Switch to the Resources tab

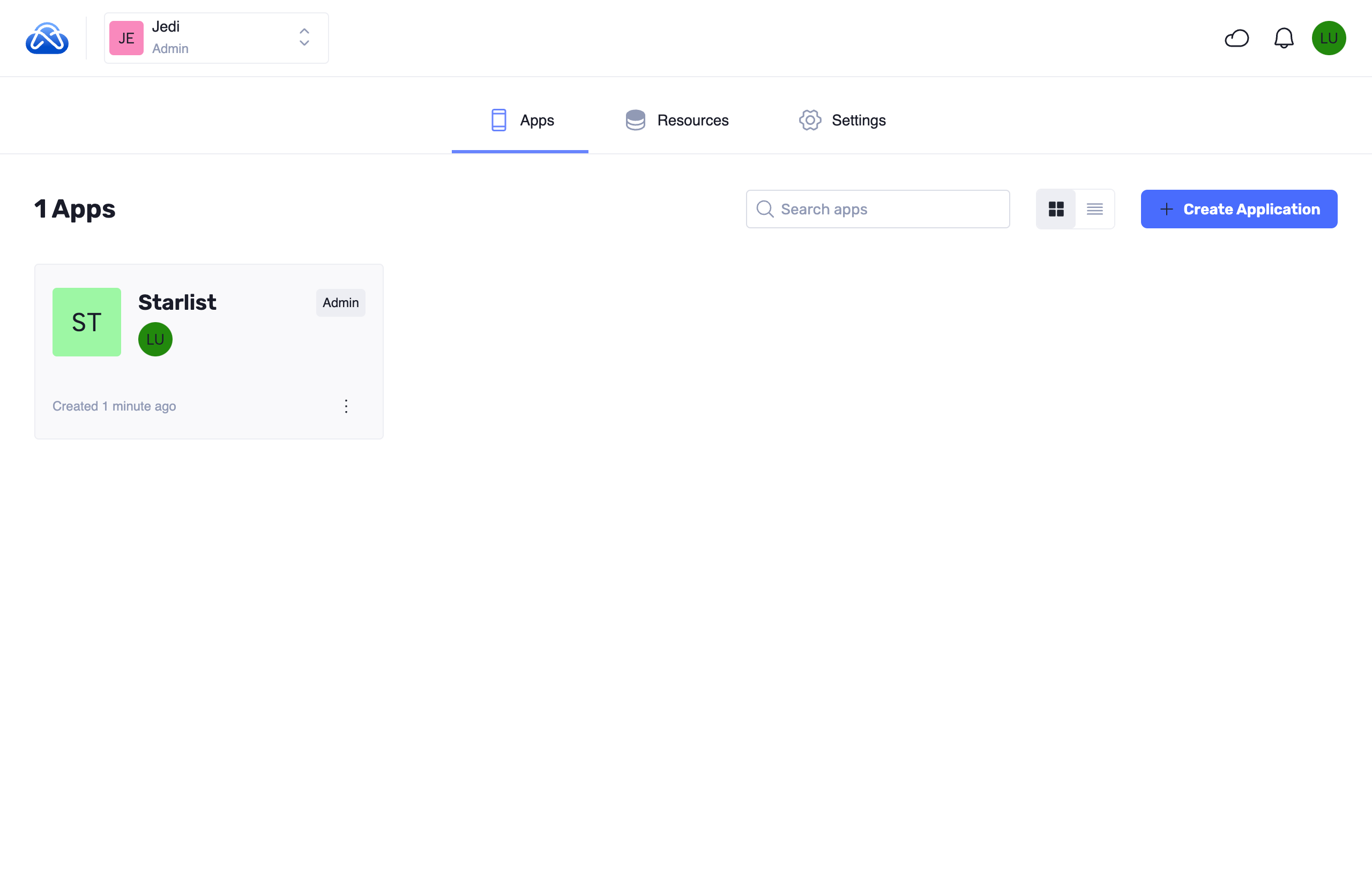pyautogui.click(x=677, y=120)
